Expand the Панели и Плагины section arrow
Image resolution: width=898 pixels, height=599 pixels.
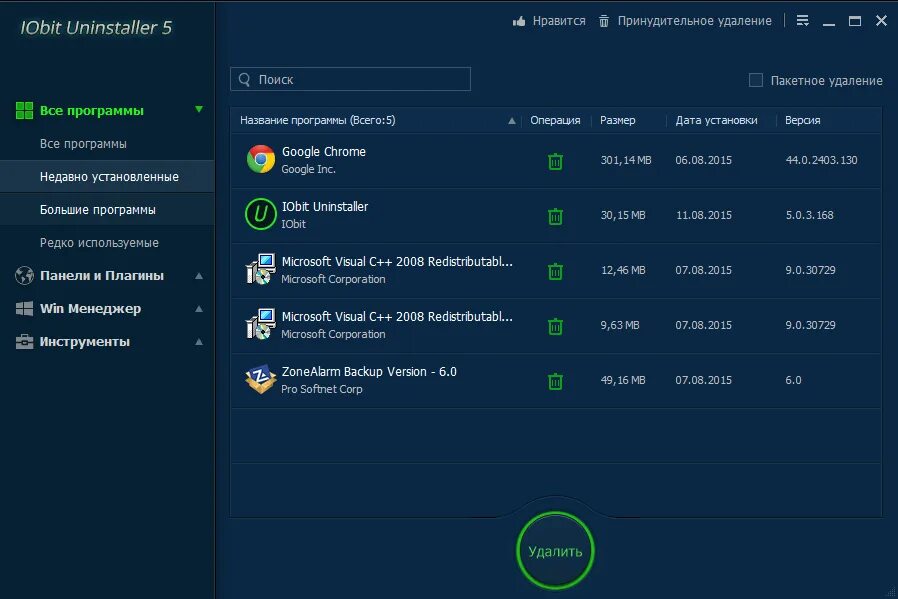[199, 276]
